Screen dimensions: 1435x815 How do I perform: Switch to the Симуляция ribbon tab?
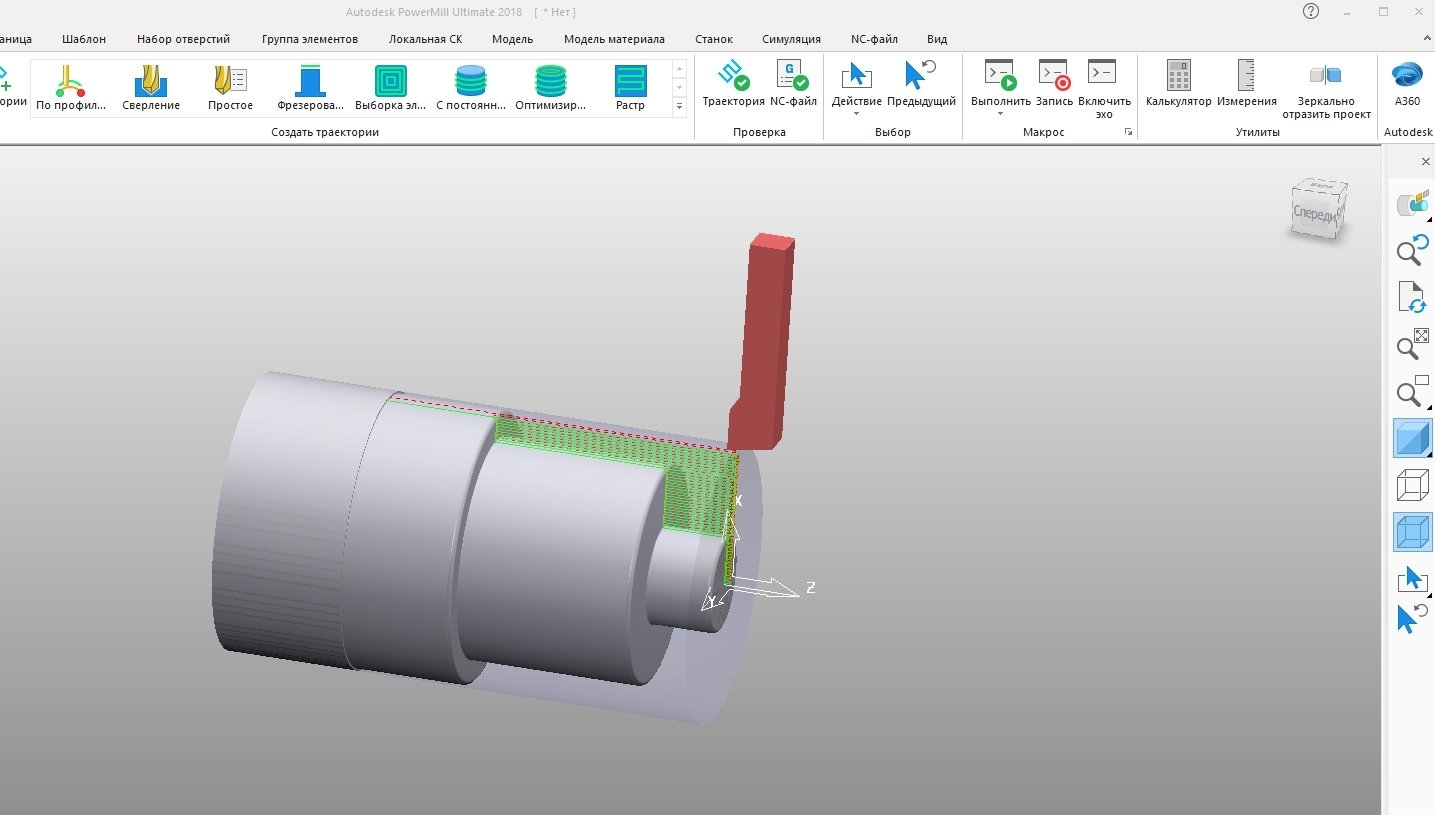pos(791,38)
